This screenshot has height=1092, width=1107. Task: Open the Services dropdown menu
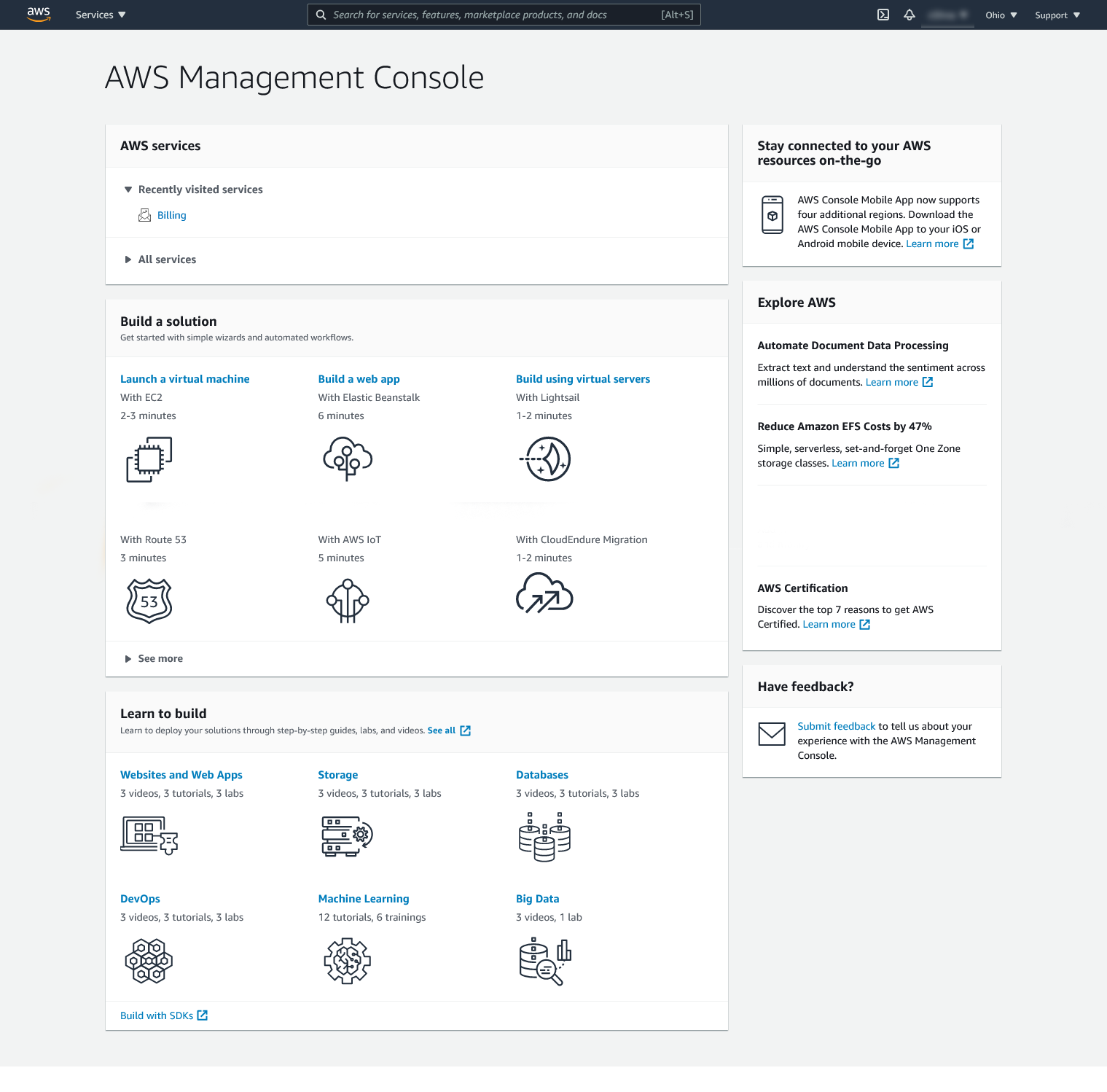coord(101,15)
